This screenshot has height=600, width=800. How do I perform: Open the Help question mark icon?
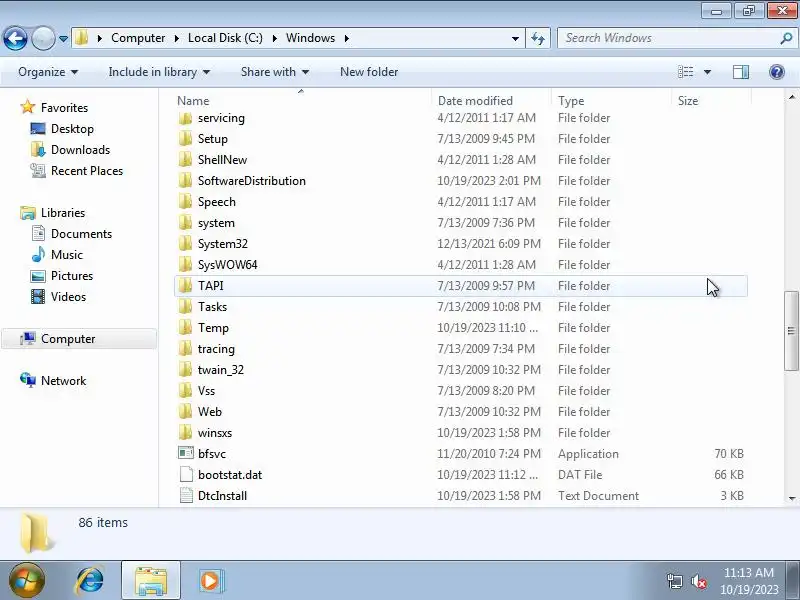[x=777, y=72]
